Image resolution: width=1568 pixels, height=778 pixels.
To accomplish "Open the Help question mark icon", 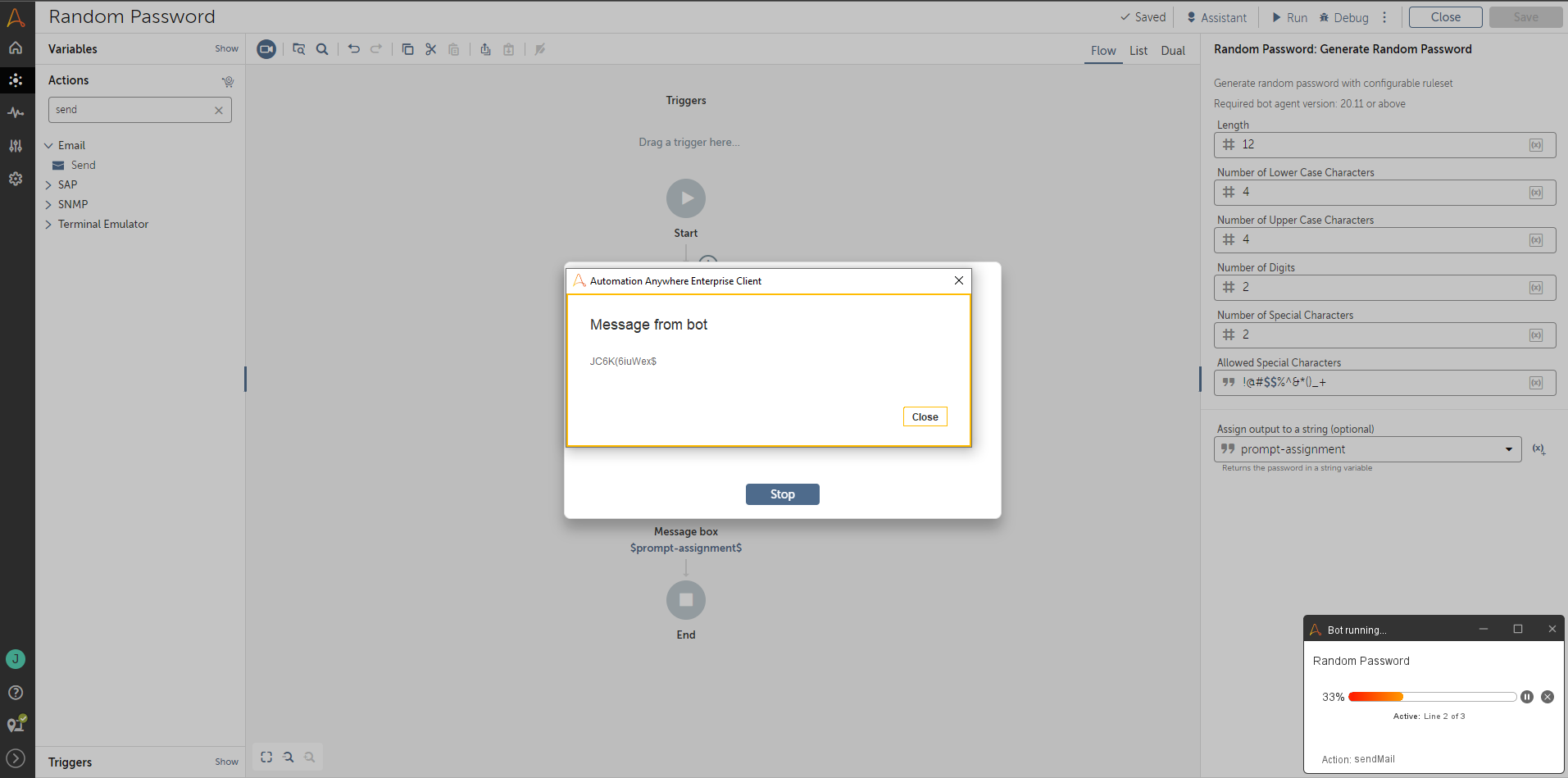I will (x=16, y=693).
